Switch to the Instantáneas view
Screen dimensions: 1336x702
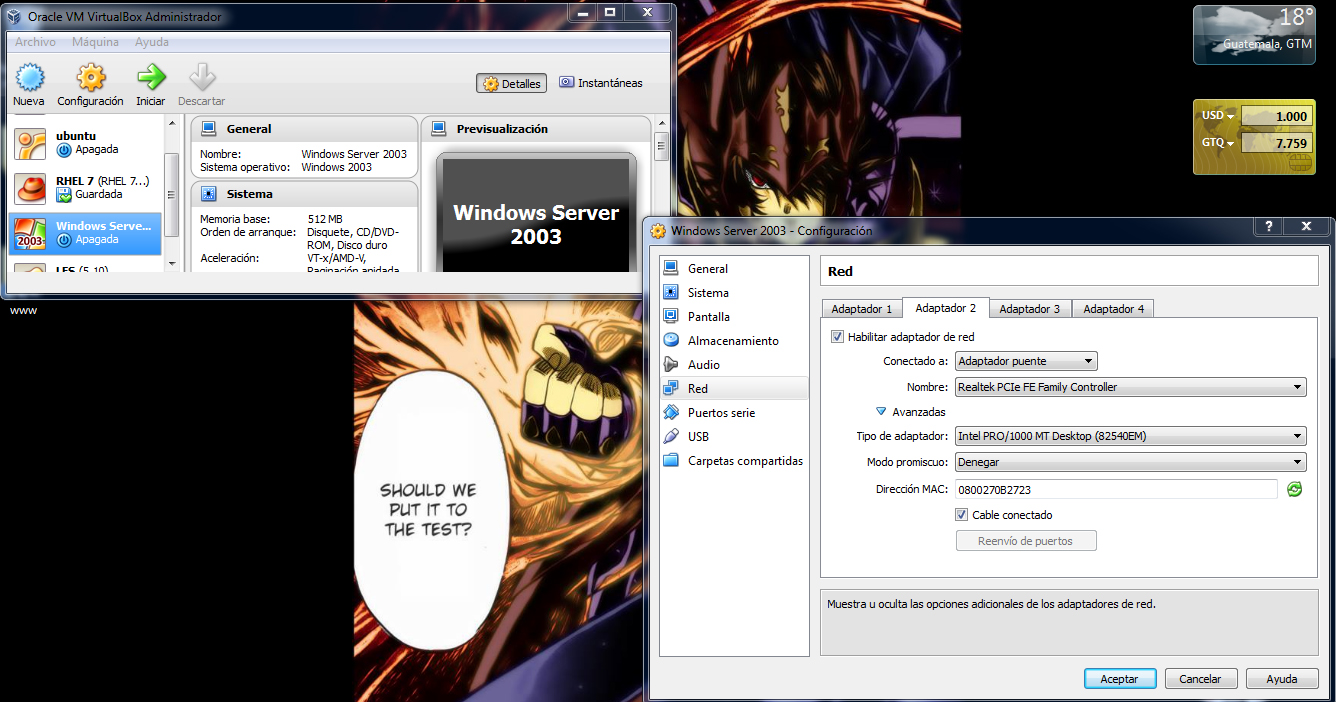601,83
